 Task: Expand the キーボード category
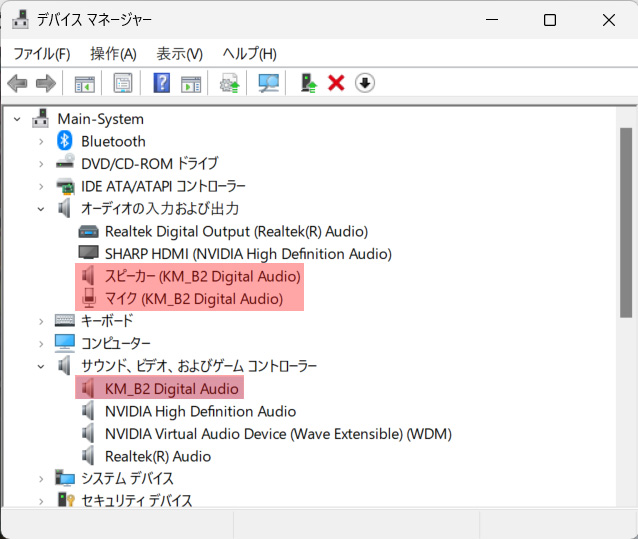[41, 321]
